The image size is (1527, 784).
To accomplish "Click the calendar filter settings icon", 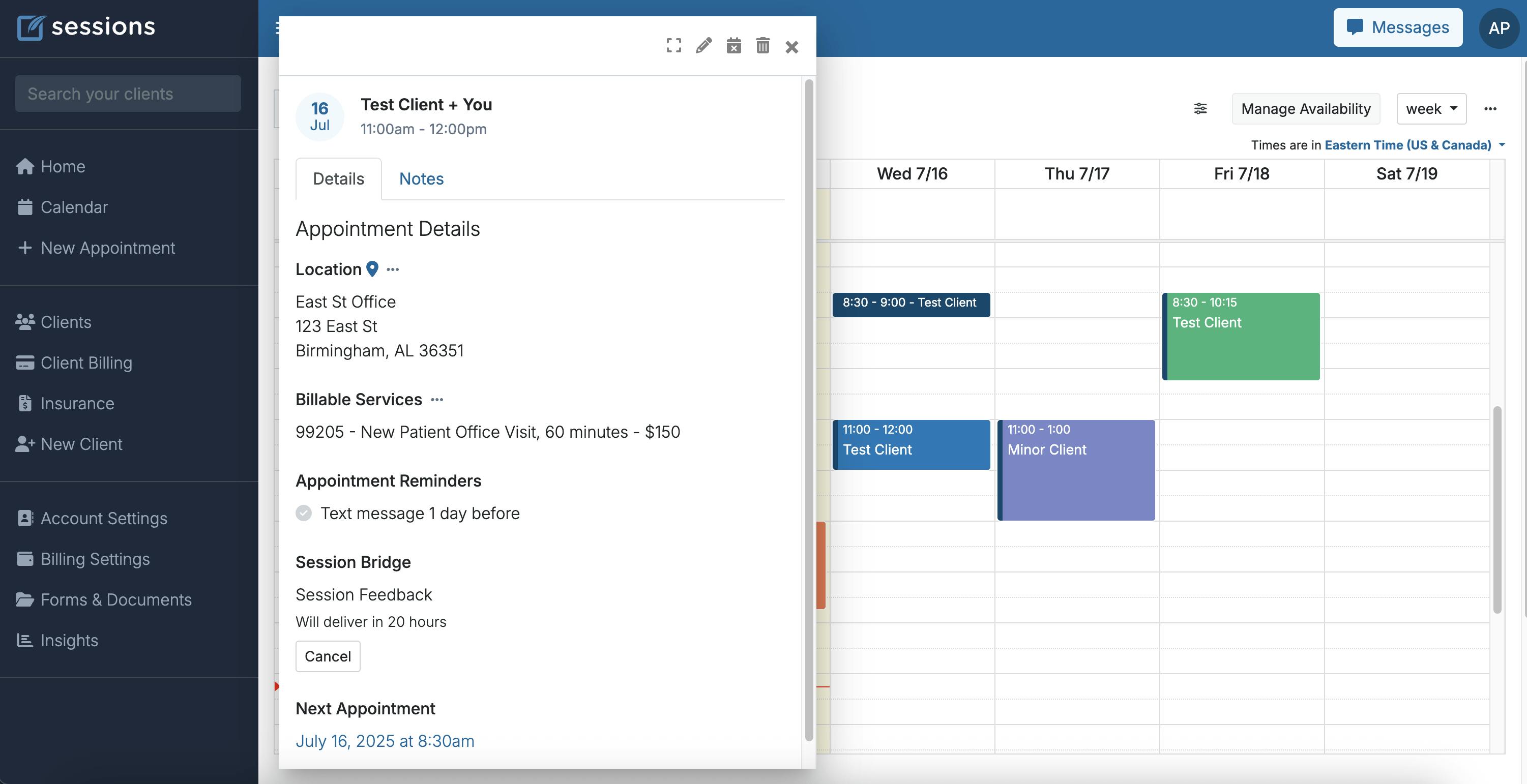I will click(1200, 108).
